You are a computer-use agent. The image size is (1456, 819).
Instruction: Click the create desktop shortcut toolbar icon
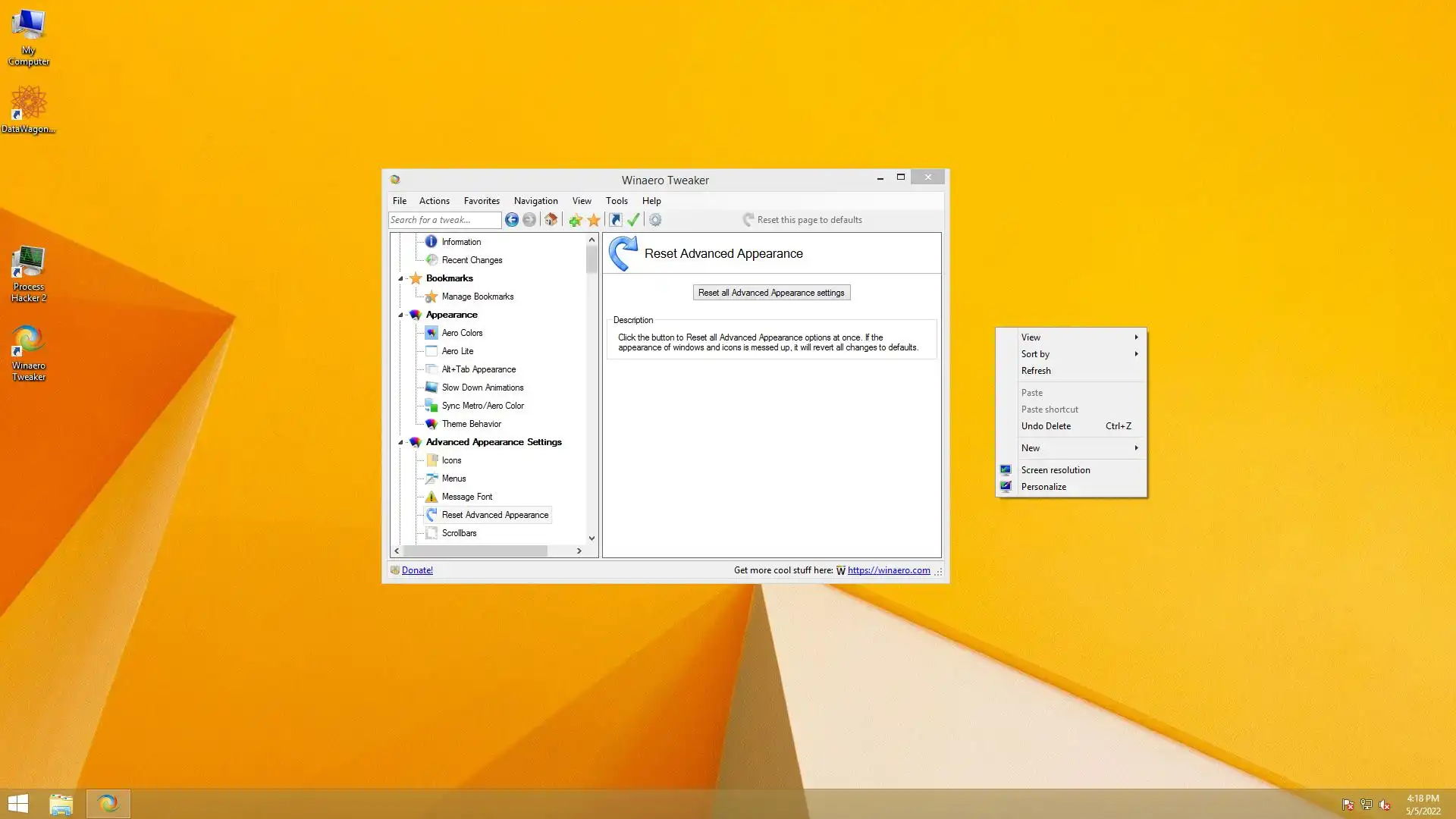(616, 220)
